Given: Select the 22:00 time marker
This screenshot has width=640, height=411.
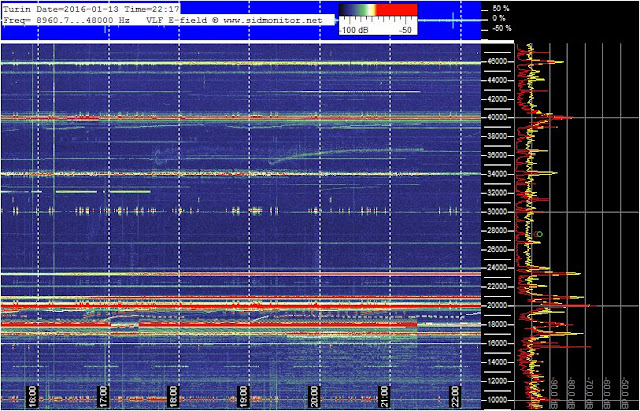Looking at the screenshot, I should pyautogui.click(x=456, y=395).
